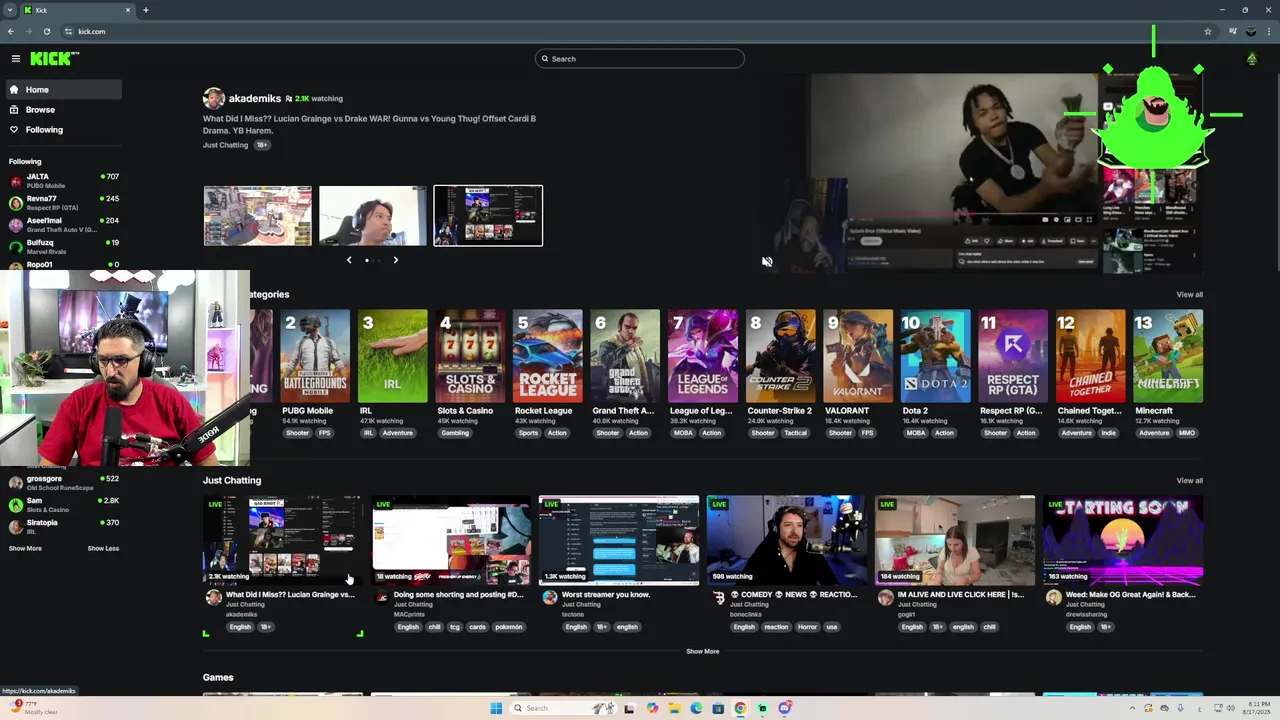This screenshot has height=720, width=1280.
Task: Open Revna77 in followed channels
Action: [64, 202]
